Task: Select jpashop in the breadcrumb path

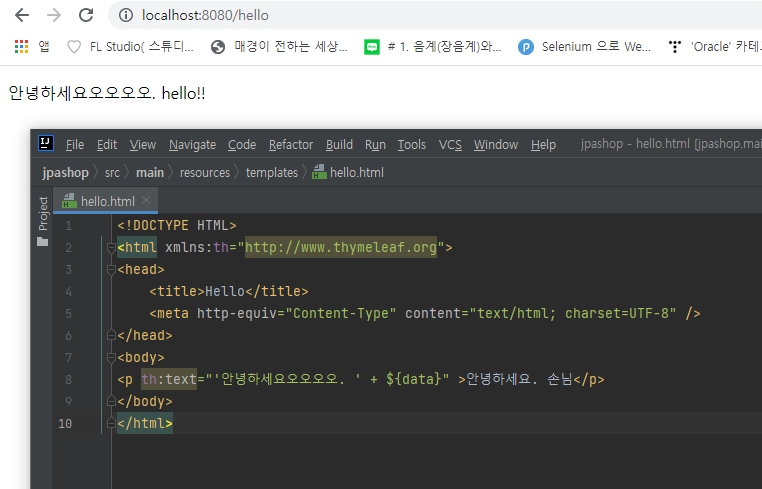Action: coord(66,173)
